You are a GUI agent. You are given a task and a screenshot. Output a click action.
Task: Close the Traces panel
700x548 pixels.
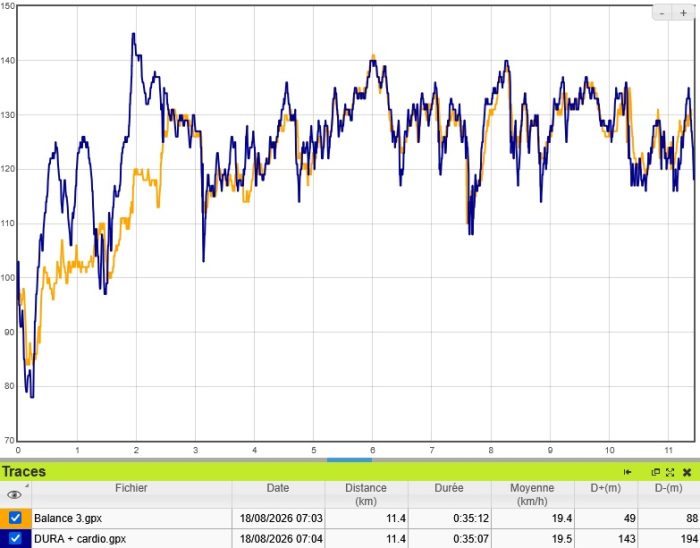(x=687, y=472)
